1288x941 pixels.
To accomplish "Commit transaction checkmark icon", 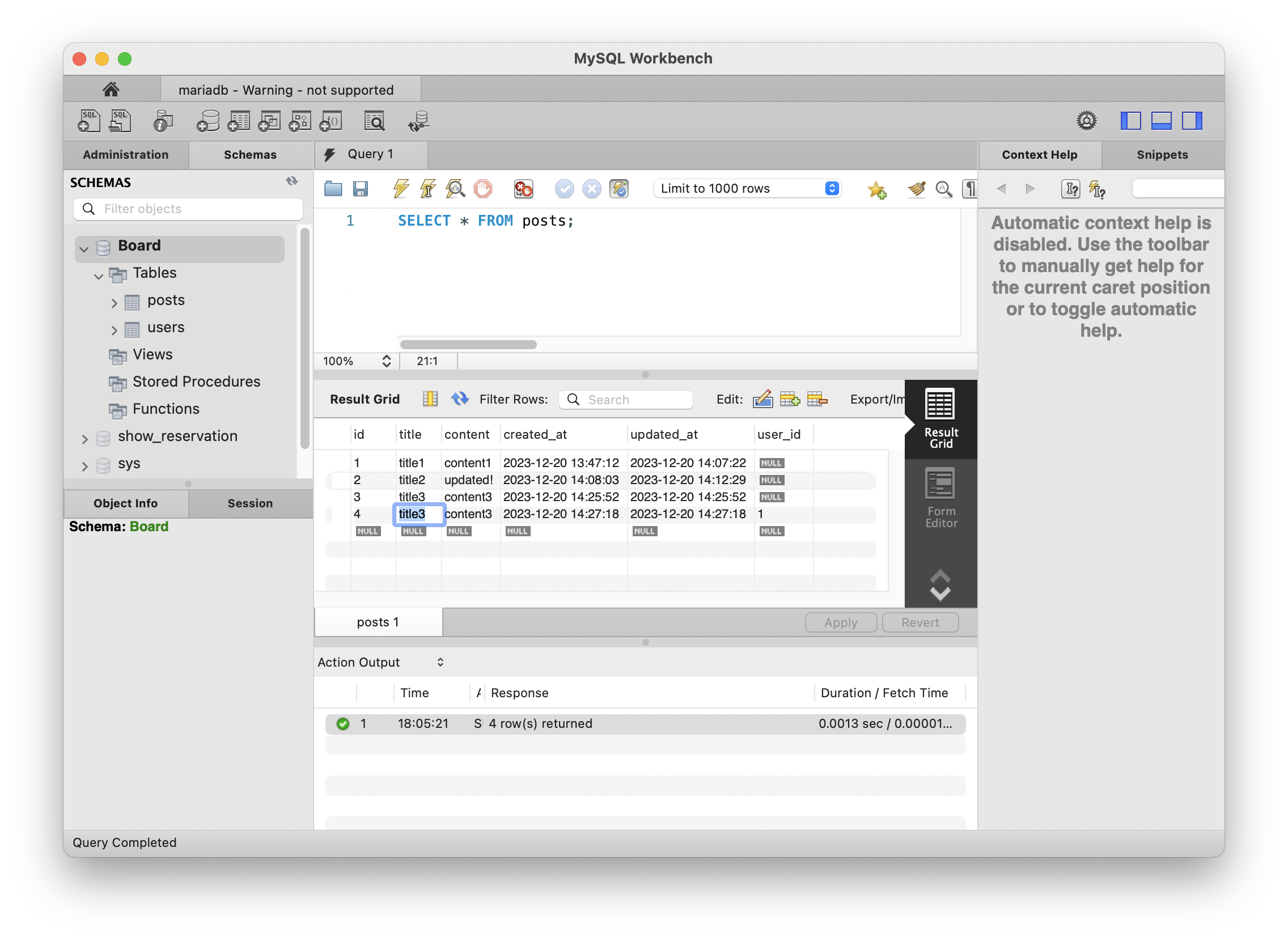I will click(x=564, y=189).
